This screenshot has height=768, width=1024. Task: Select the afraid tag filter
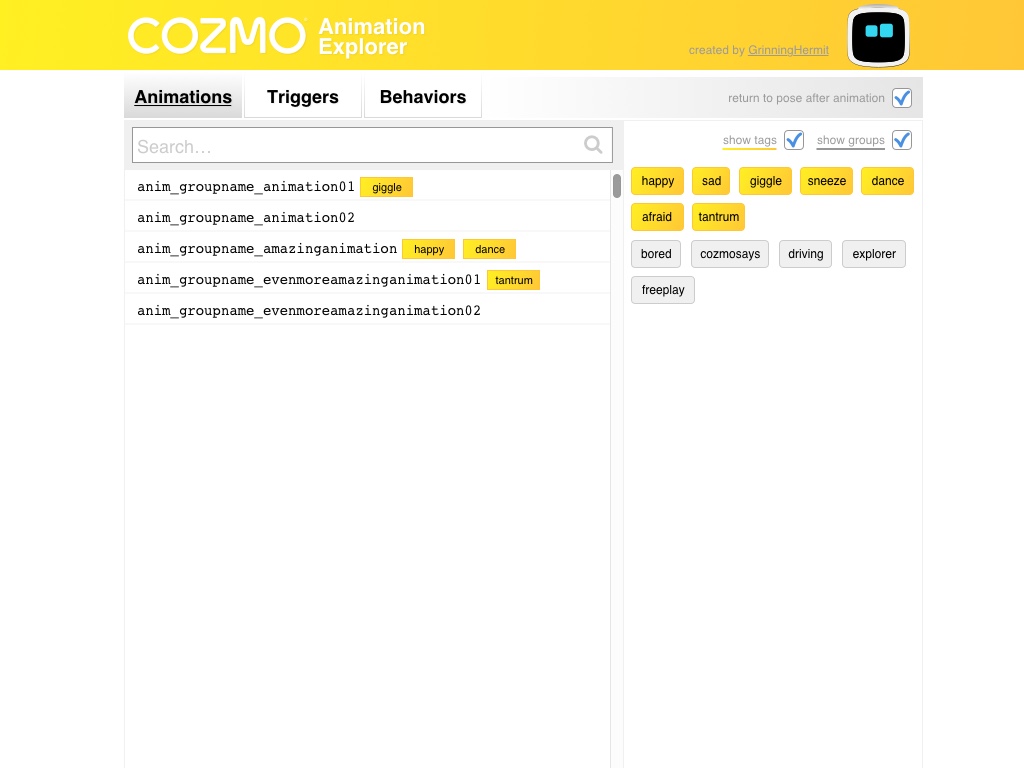[x=657, y=217]
